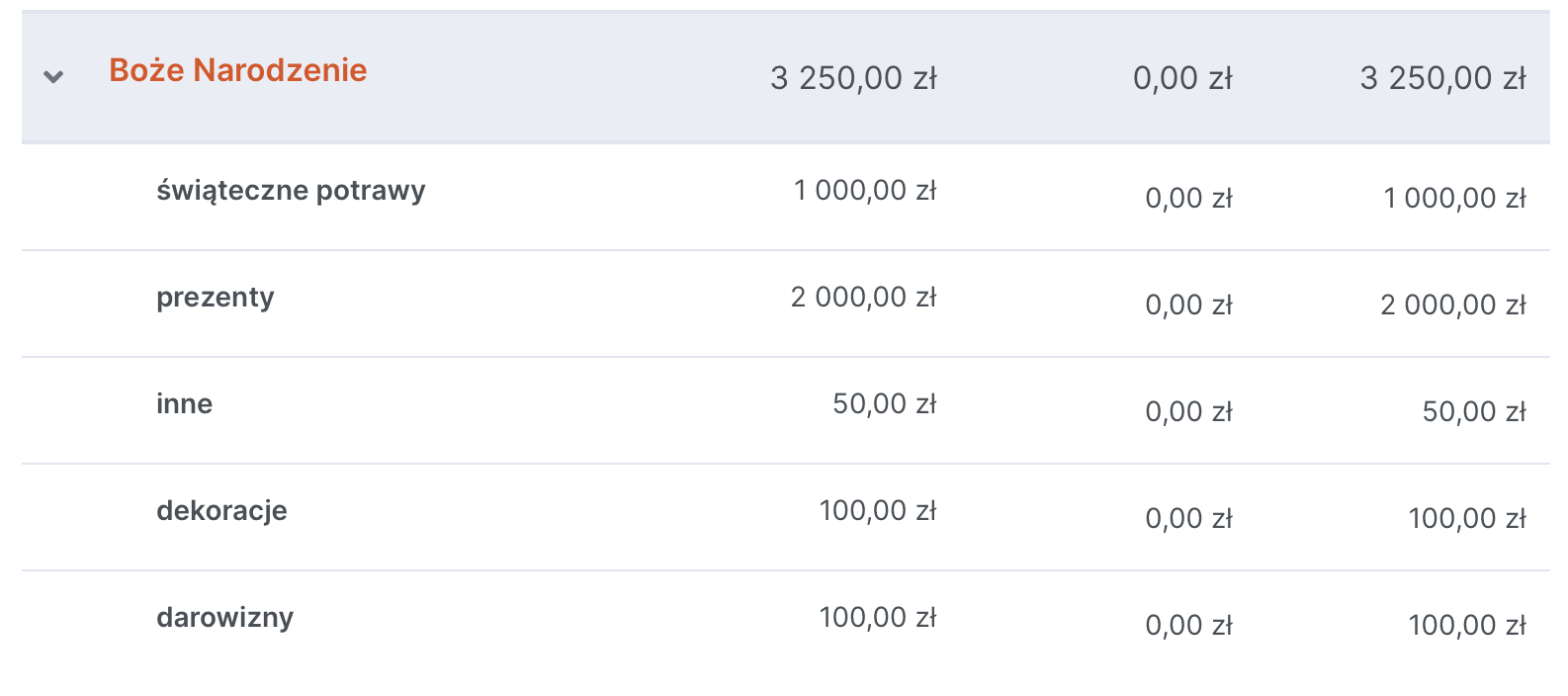The image size is (1568, 696).
Task: Select the inne subcategory row
Action: [x=184, y=403]
